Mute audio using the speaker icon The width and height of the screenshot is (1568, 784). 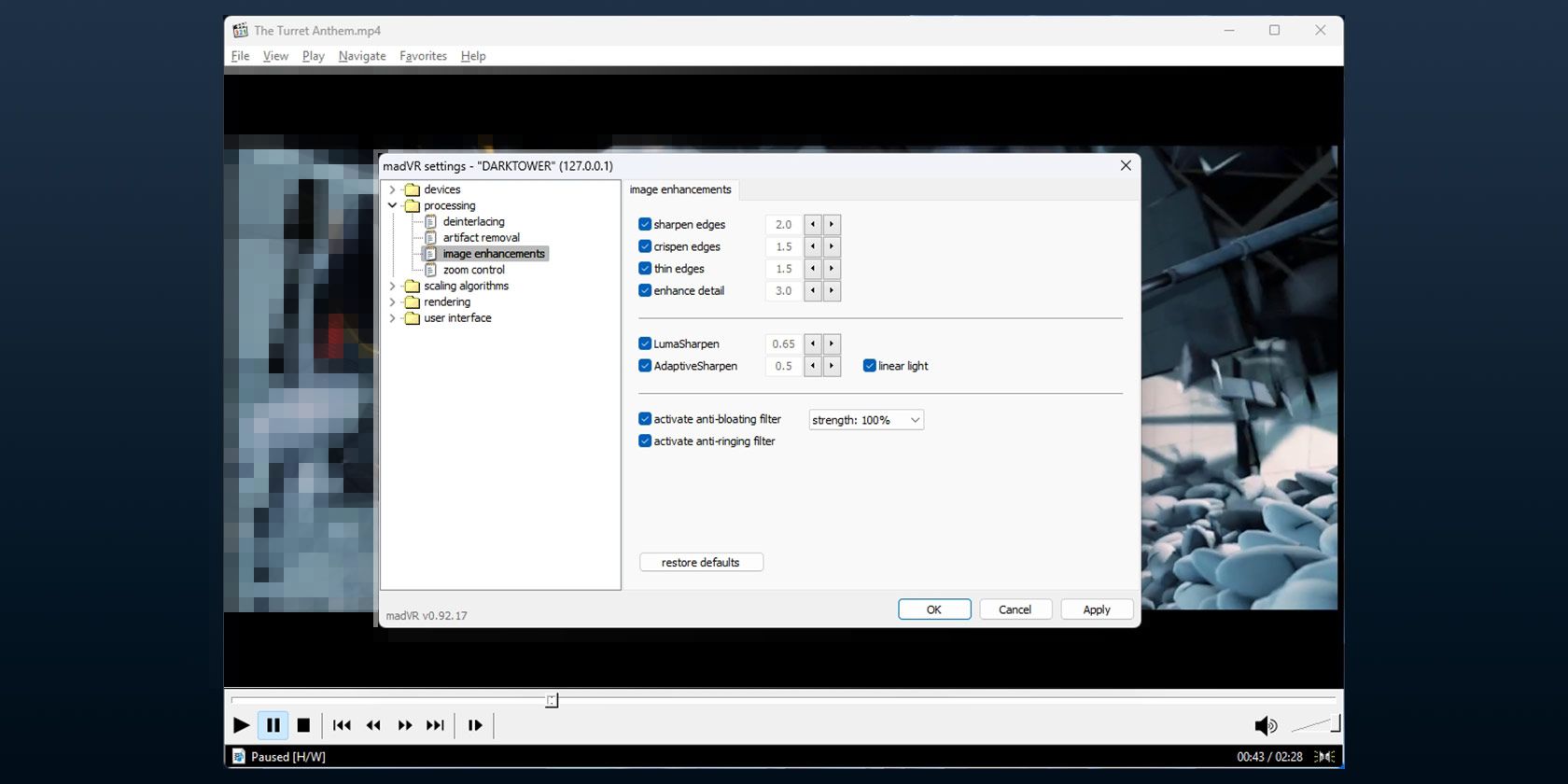1265,725
